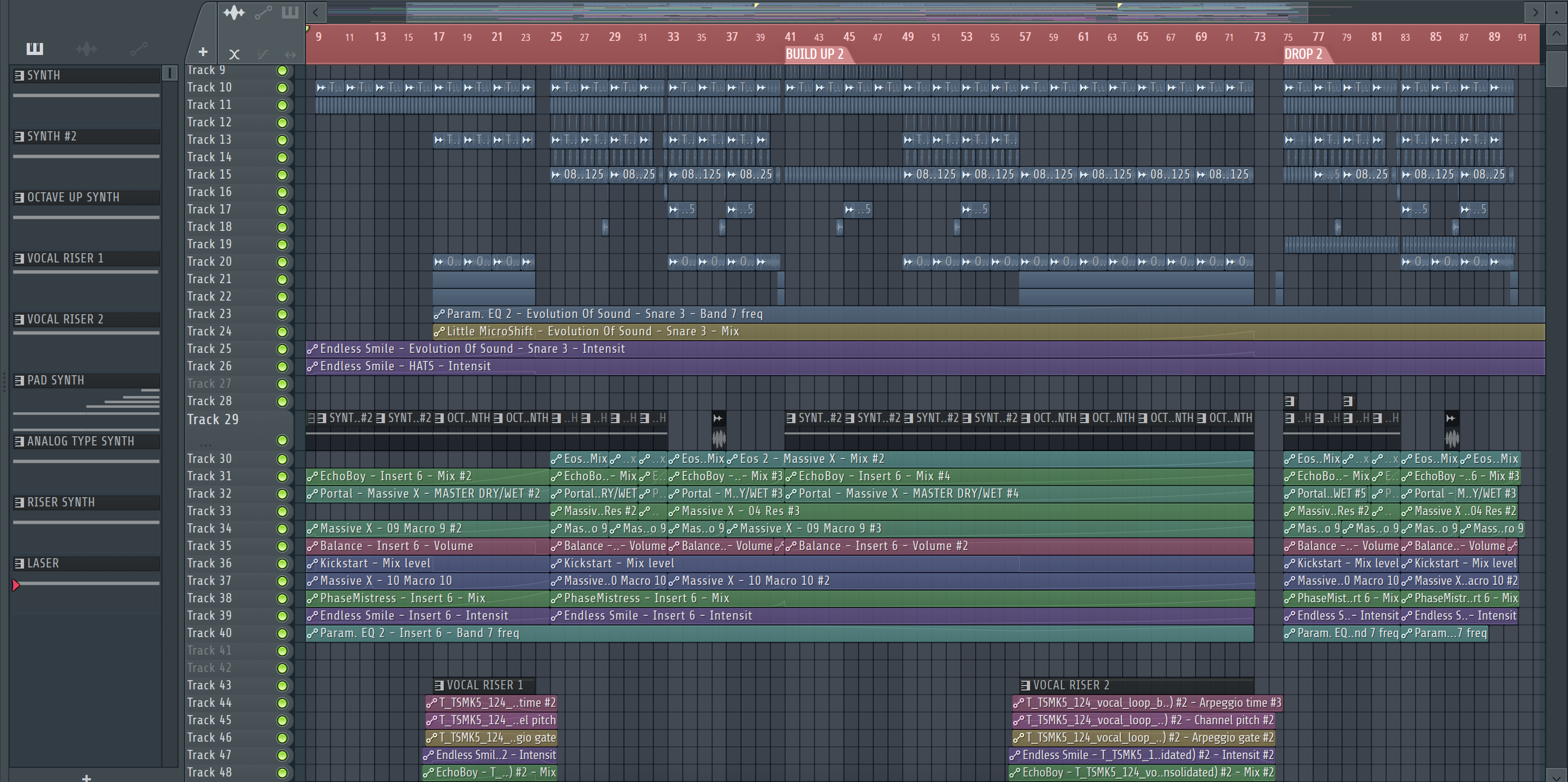Image resolution: width=1568 pixels, height=782 pixels.
Task: Jump to the DROP 2 timeline marker
Action: (x=1303, y=54)
